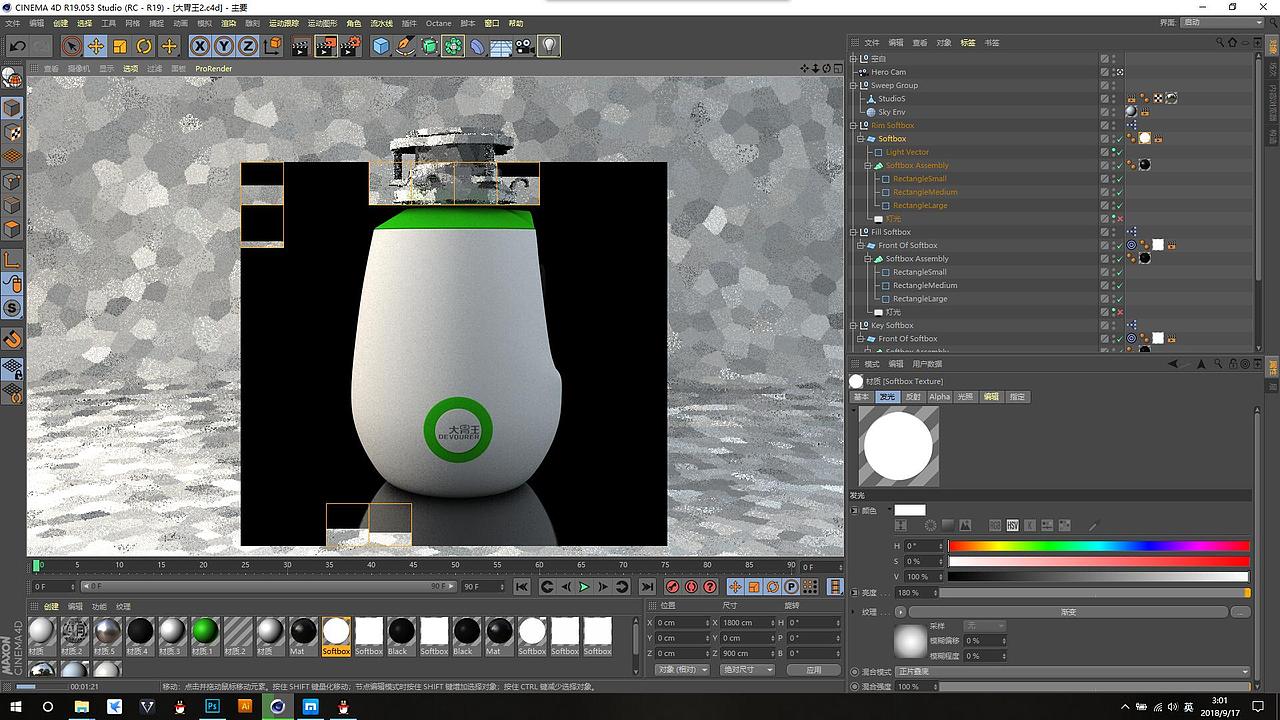Toggle the red X on orange 灯光 row
Image resolution: width=1280 pixels, height=720 pixels.
tap(1120, 219)
